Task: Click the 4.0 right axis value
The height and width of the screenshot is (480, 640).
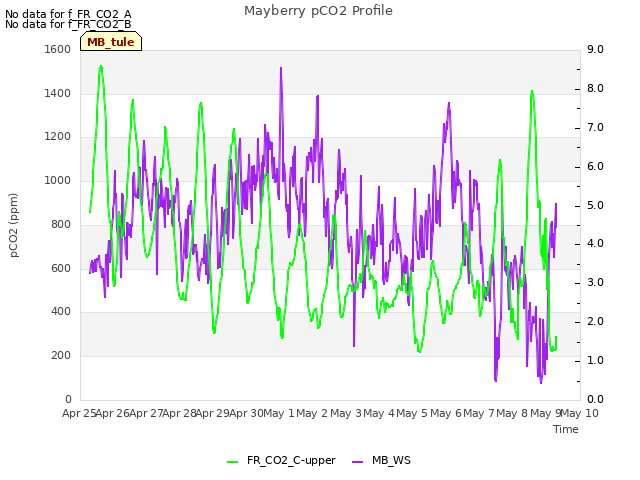Action: [595, 244]
